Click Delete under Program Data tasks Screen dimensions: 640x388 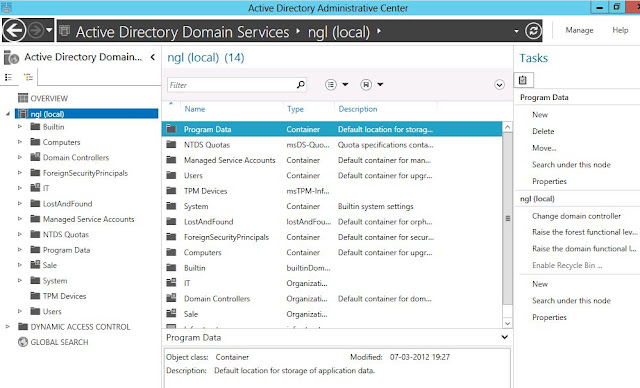point(543,131)
